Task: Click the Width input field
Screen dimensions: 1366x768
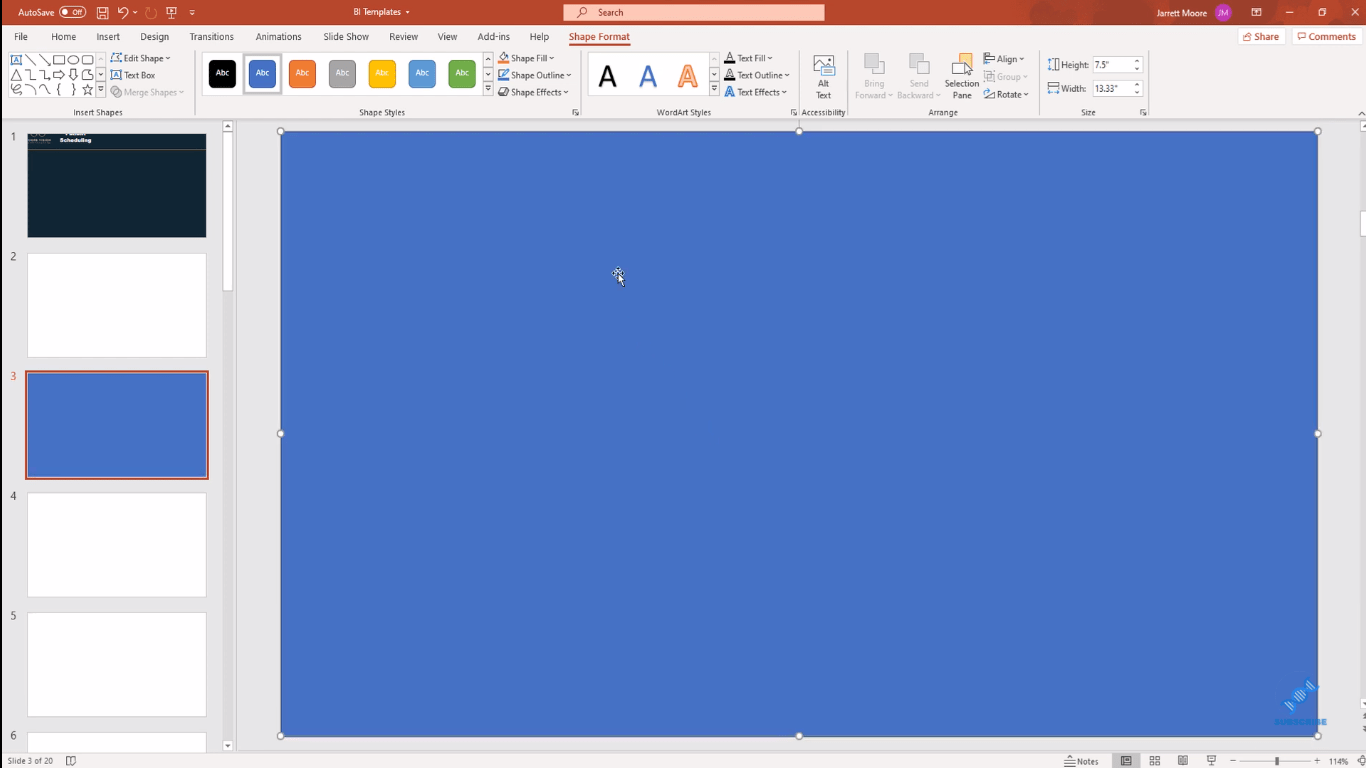Action: (1112, 88)
